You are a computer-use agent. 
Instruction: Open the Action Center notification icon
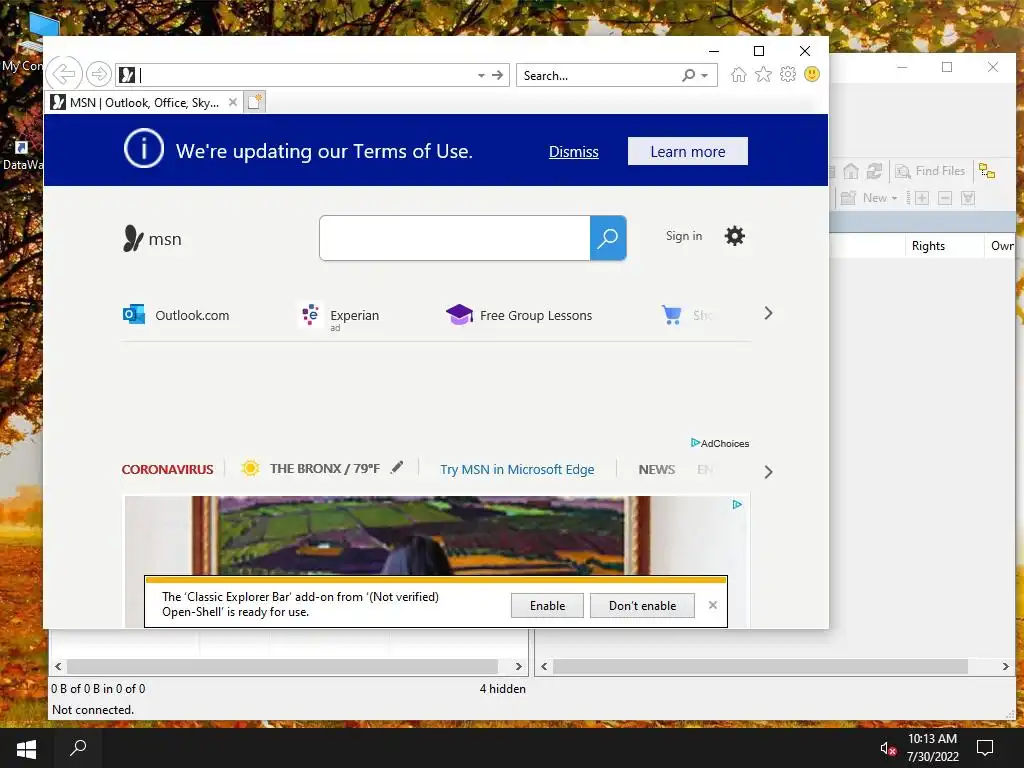985,748
